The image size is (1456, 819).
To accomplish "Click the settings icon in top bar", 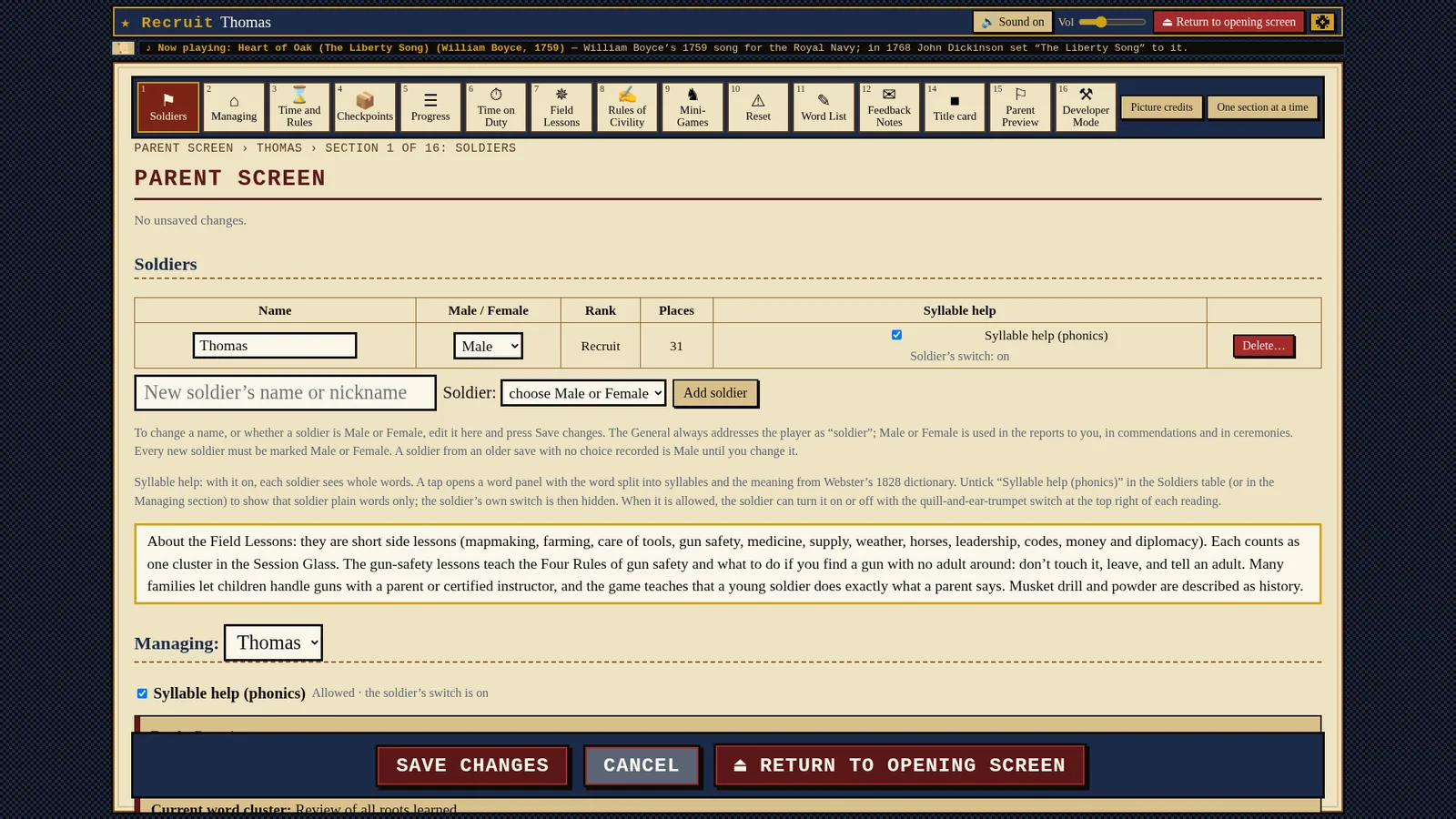I will (x=1322, y=22).
